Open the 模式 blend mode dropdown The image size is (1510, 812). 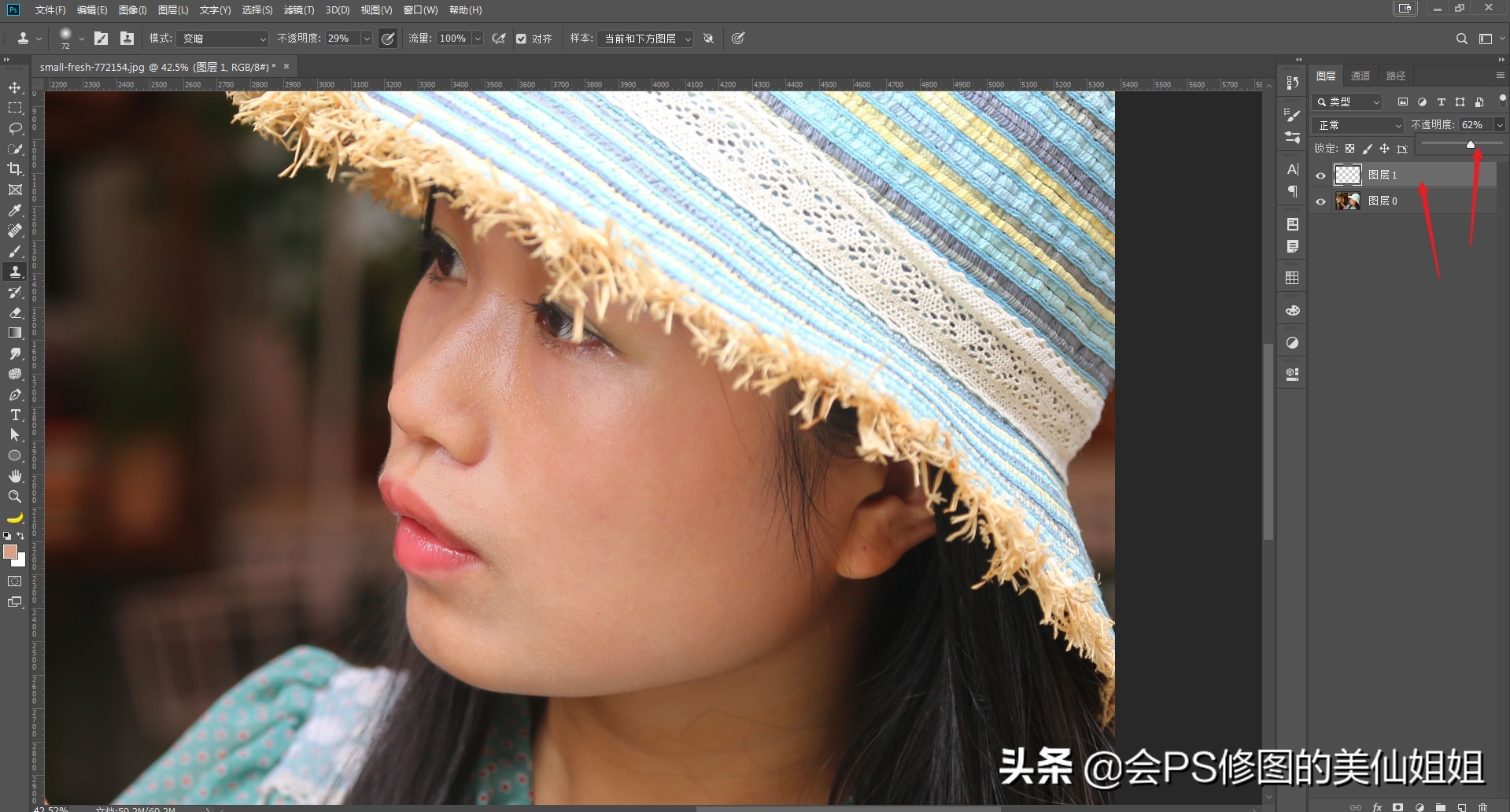(x=223, y=38)
